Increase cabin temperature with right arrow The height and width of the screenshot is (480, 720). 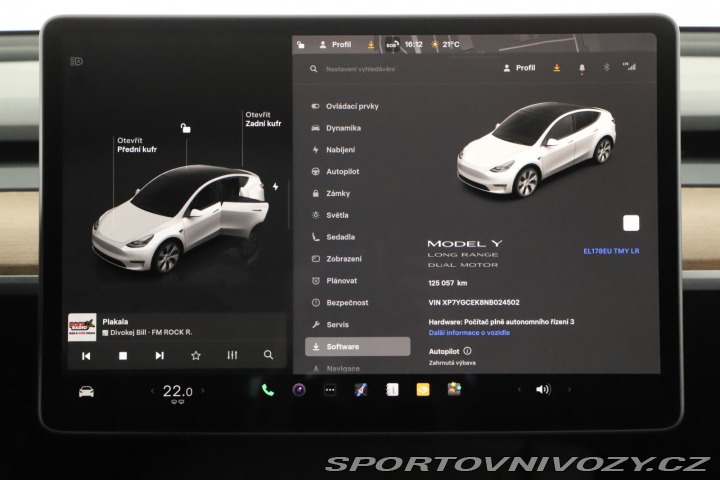203,391
